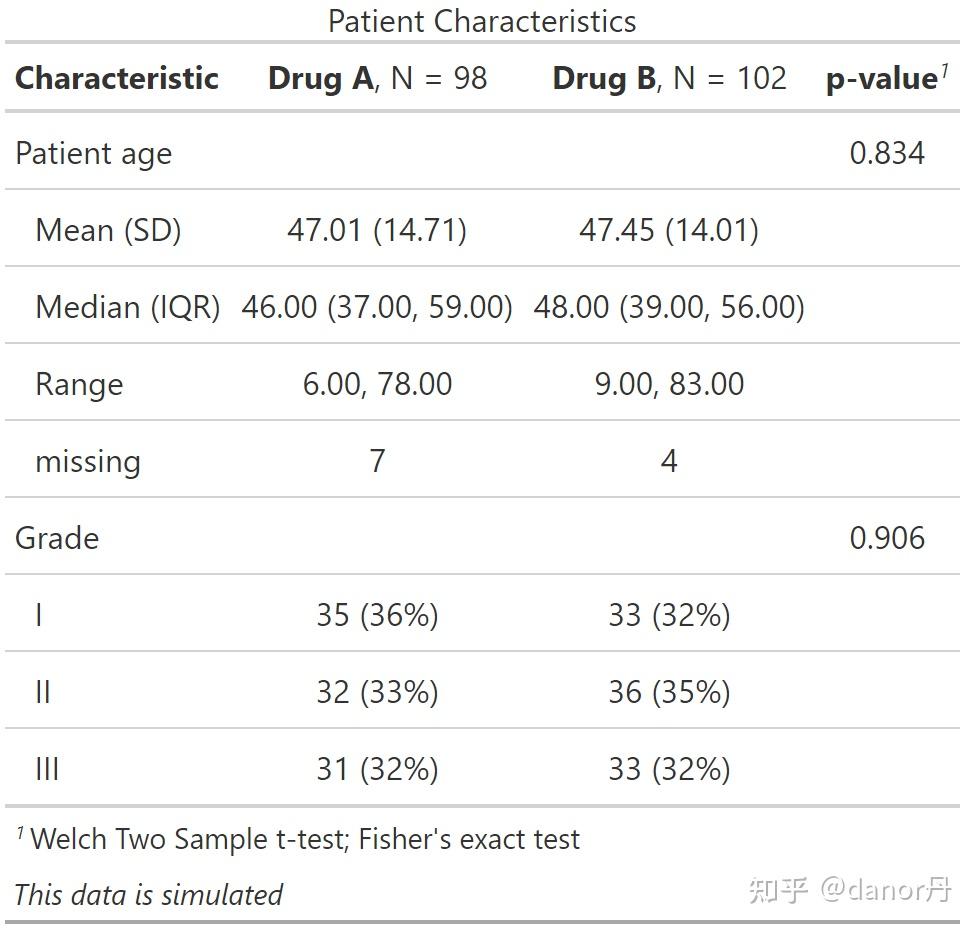977x930 pixels.
Task: Click the missing row label
Action: (88, 462)
